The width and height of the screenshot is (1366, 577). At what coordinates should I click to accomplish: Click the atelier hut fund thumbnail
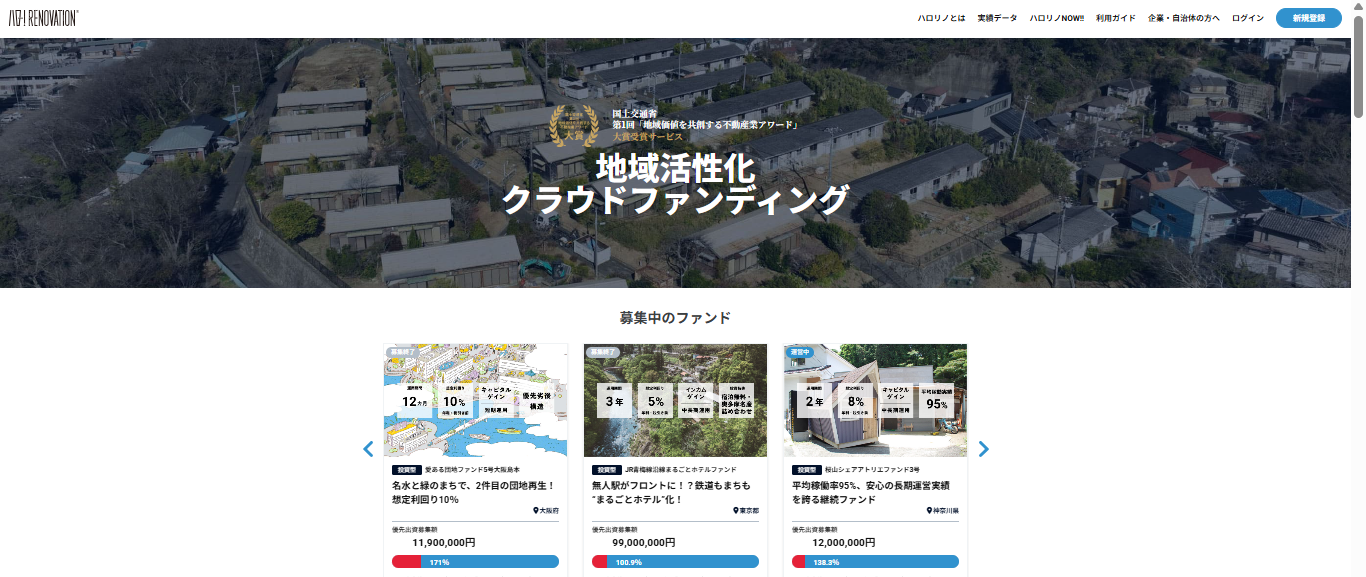(875, 400)
